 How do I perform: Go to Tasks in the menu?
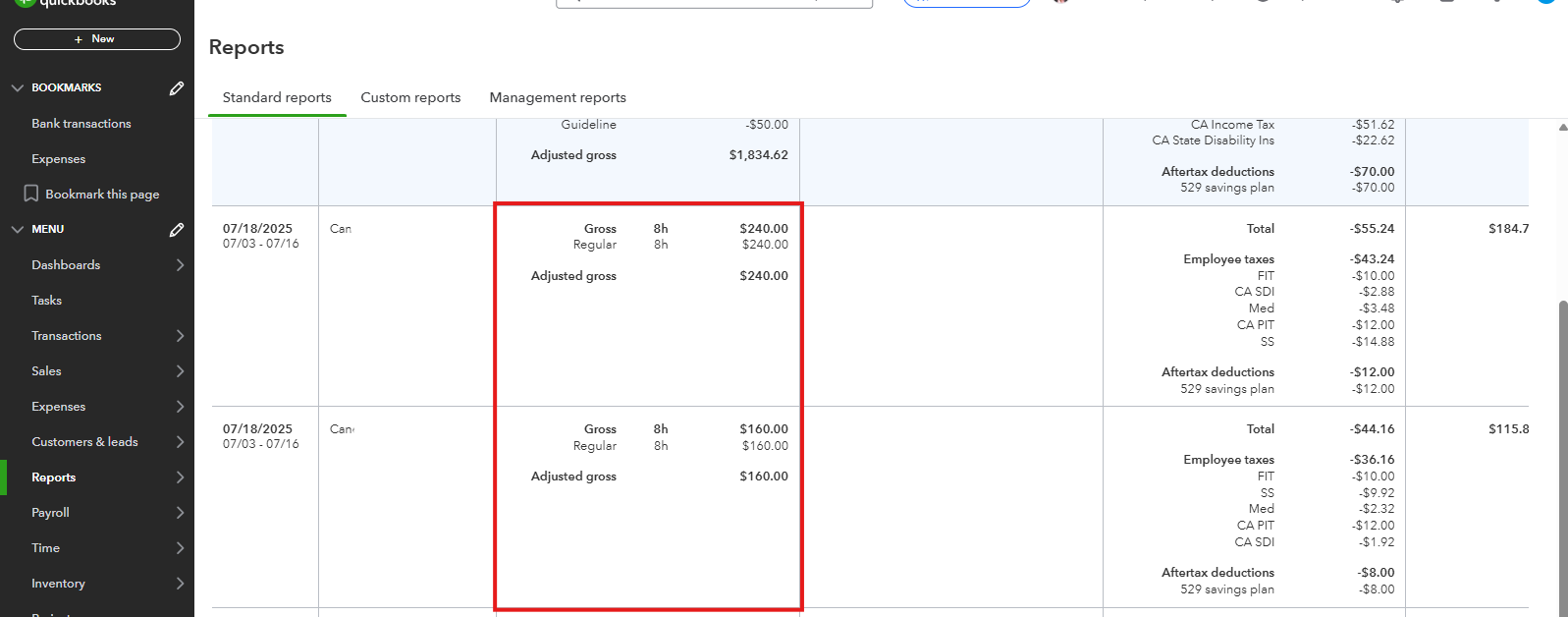47,301
